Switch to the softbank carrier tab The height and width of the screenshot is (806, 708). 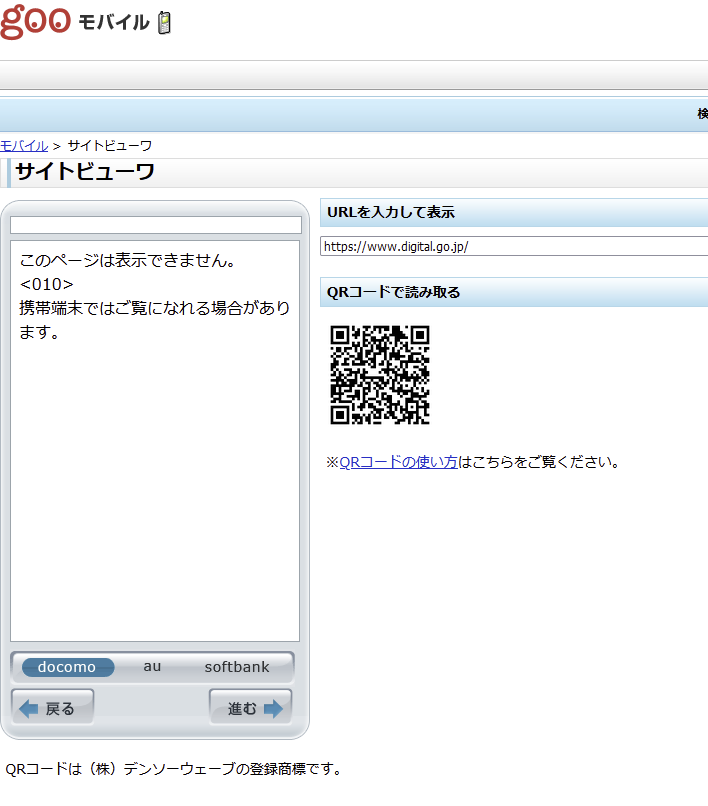pyautogui.click(x=237, y=667)
